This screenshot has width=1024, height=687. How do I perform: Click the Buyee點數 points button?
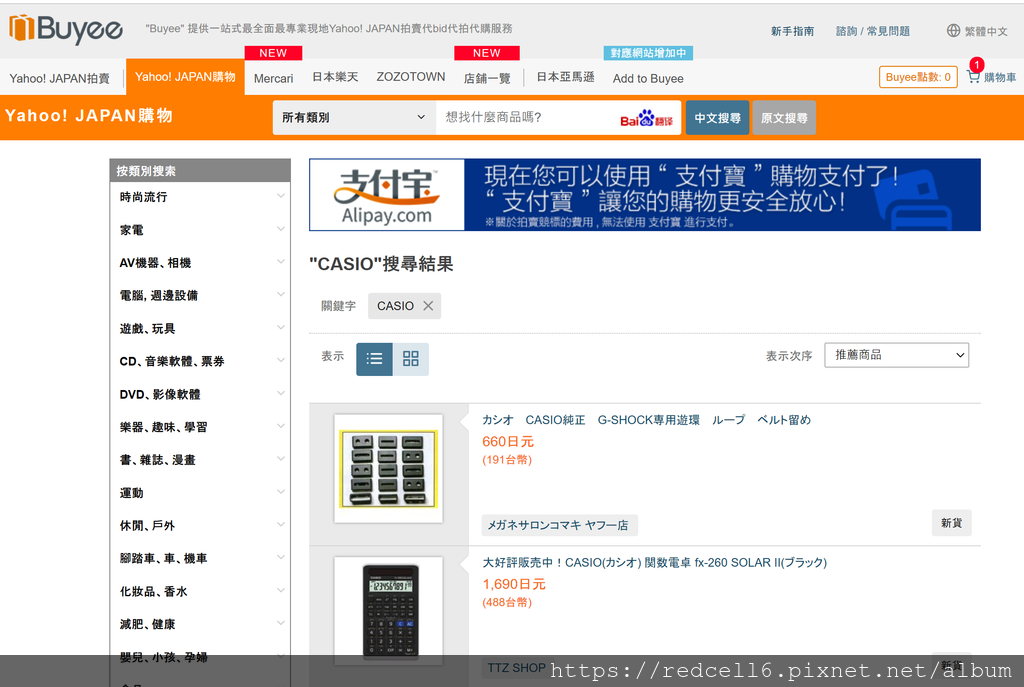(x=918, y=77)
